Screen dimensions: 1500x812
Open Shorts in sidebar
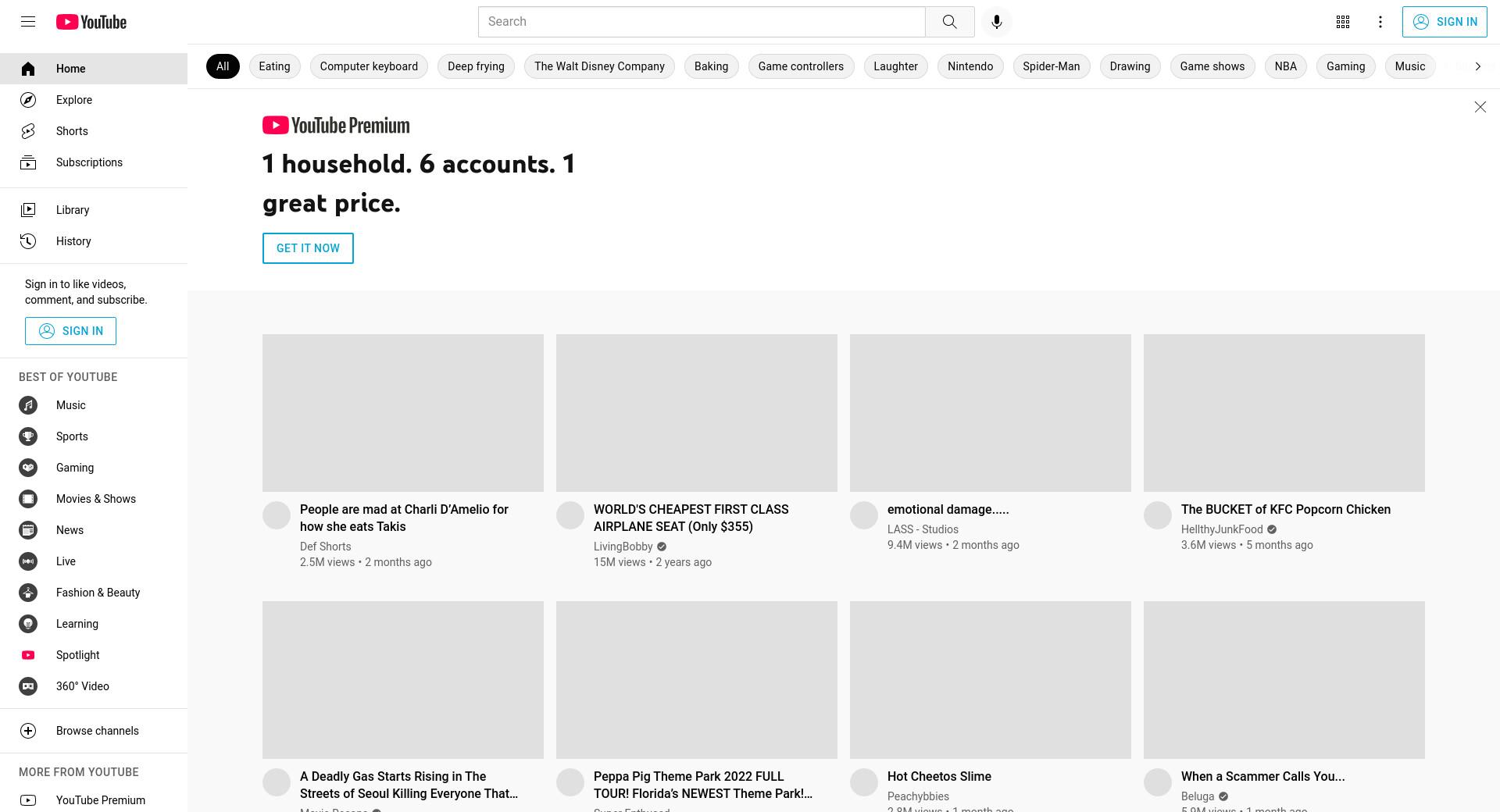(94, 131)
